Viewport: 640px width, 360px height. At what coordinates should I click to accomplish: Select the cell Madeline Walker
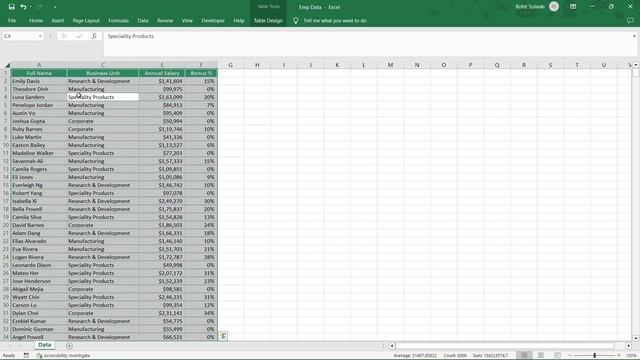point(39,153)
